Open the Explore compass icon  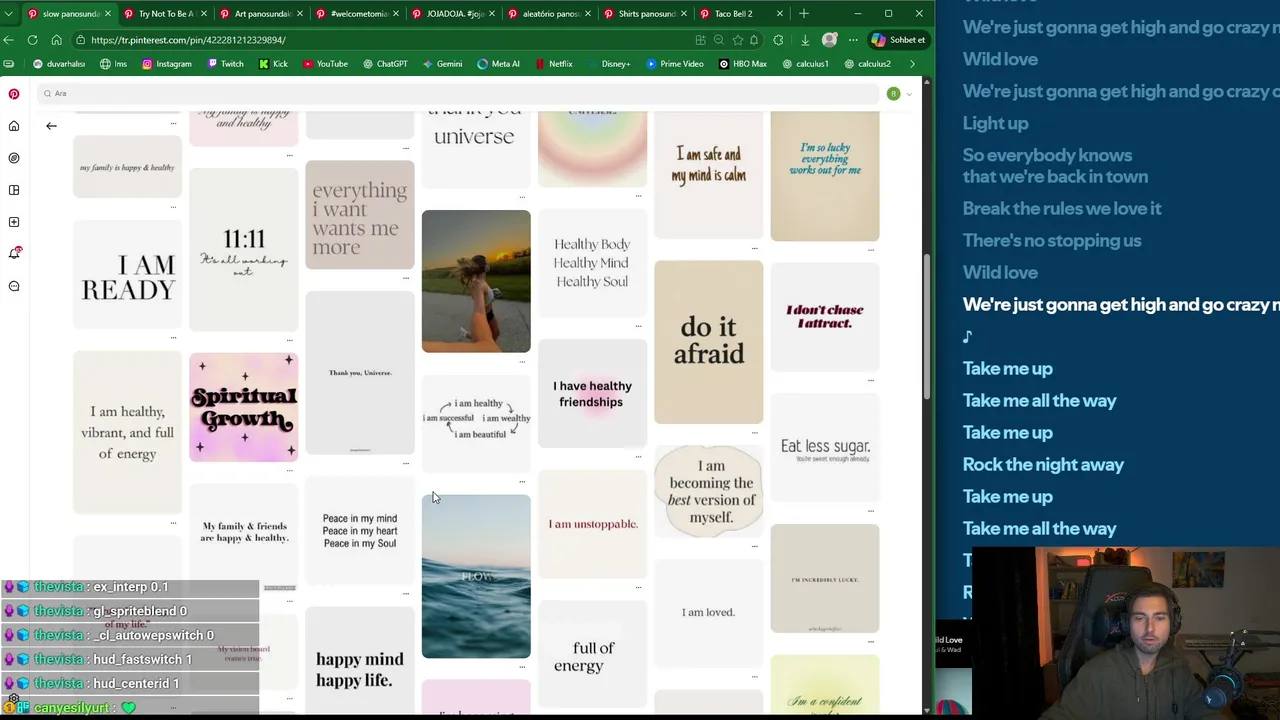point(14,158)
